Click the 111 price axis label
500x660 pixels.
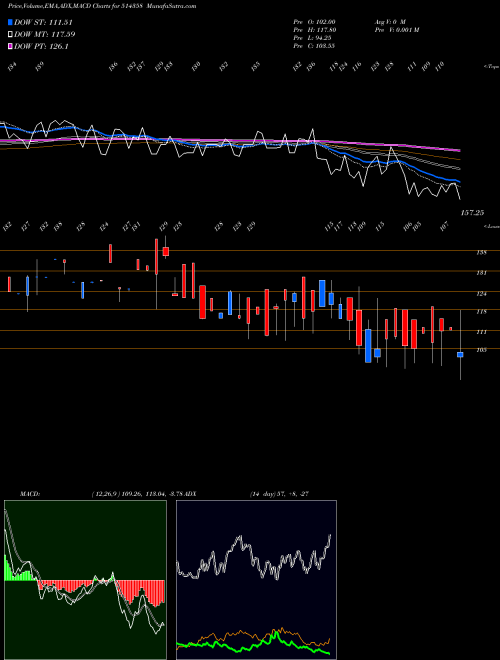pos(482,332)
